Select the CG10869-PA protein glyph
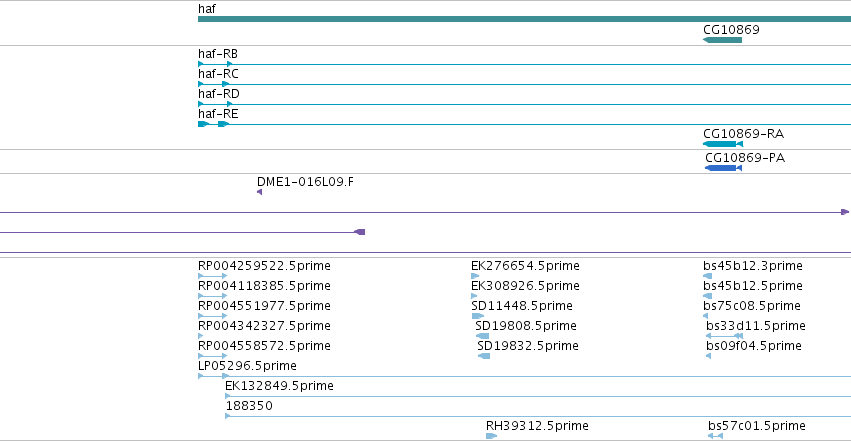Viewport: 851px width, 441px height. 723,168
